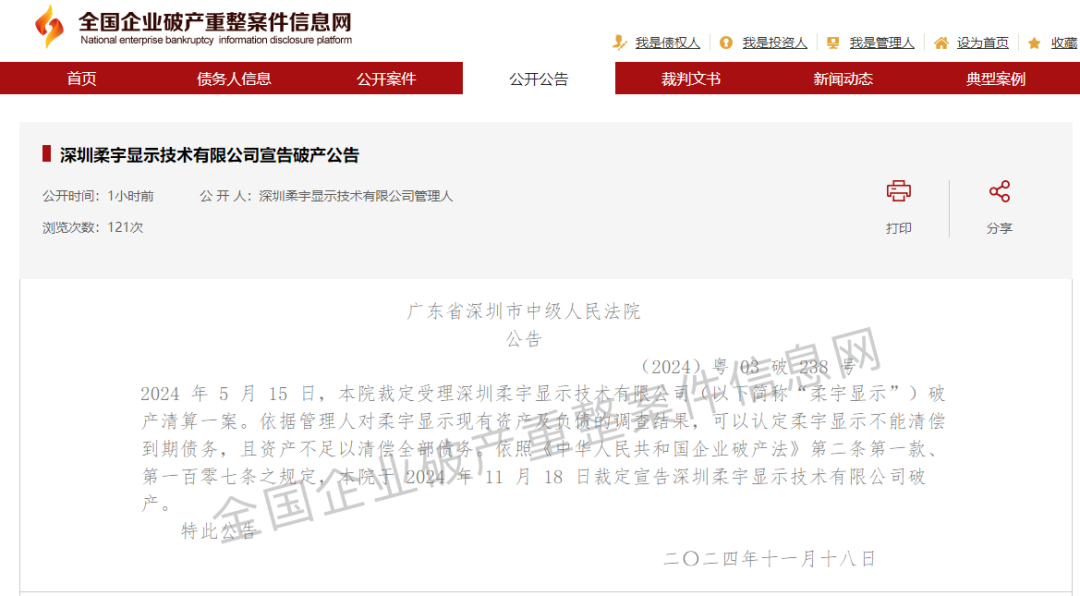Go to the 首页 nav tab

(x=82, y=79)
